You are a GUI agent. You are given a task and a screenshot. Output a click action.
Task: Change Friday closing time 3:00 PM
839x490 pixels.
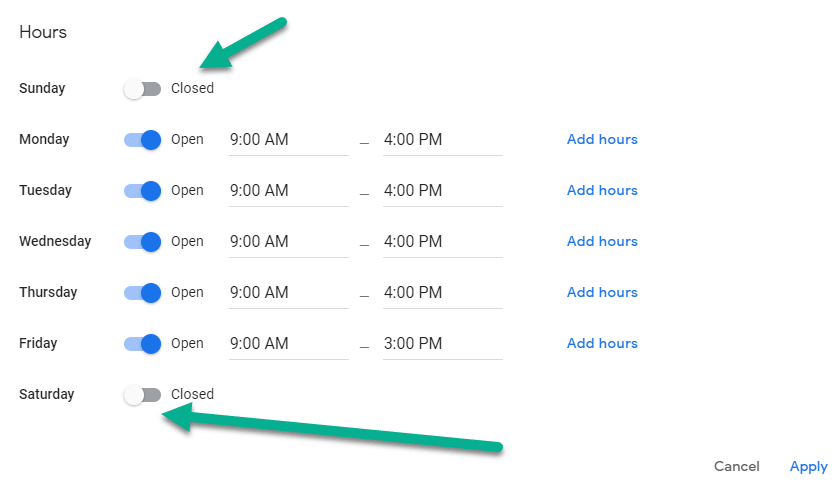pos(442,344)
